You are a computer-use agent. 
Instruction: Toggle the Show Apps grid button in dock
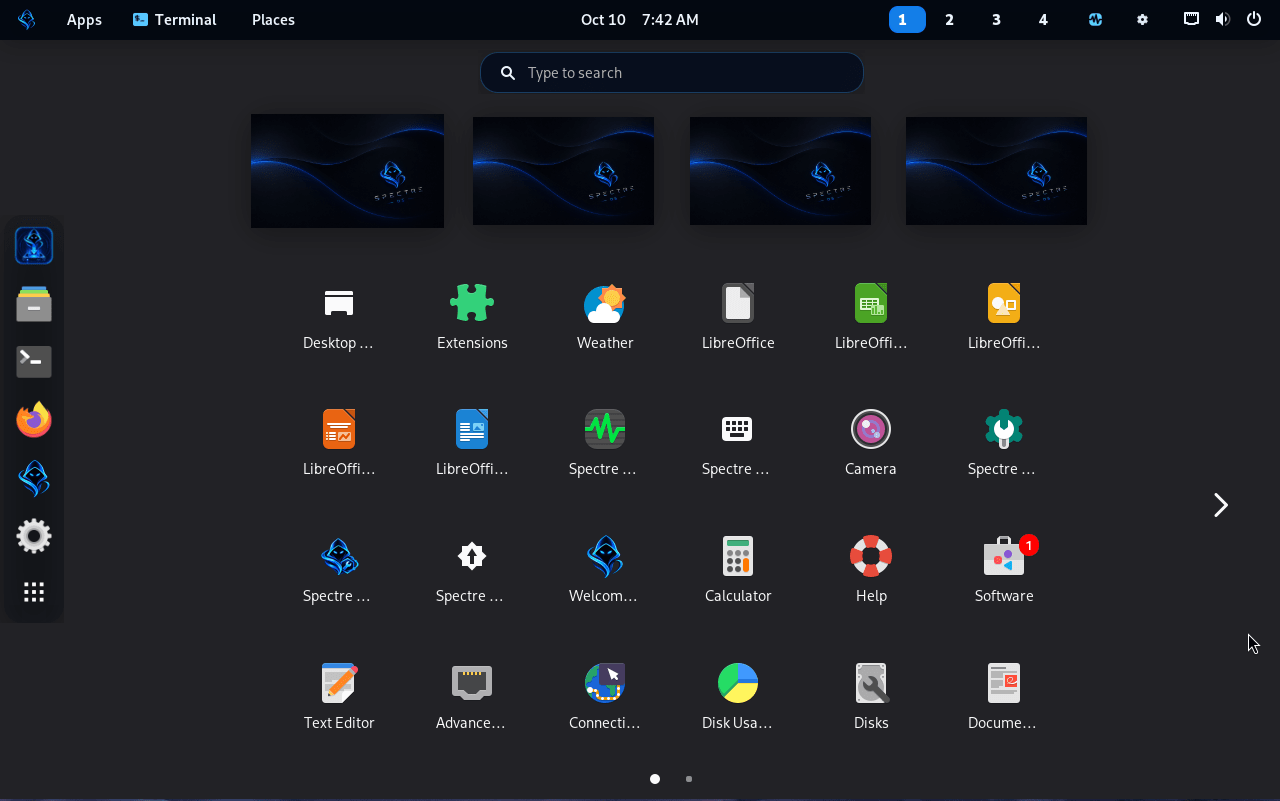point(34,592)
